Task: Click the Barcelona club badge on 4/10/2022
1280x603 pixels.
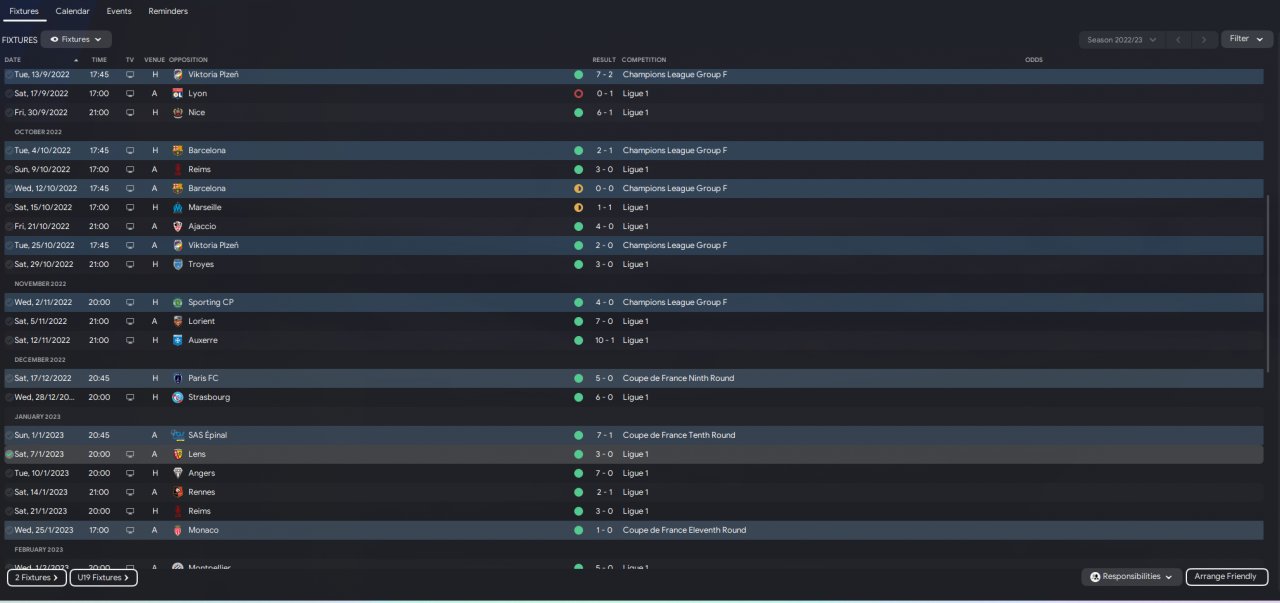Action: (178, 150)
